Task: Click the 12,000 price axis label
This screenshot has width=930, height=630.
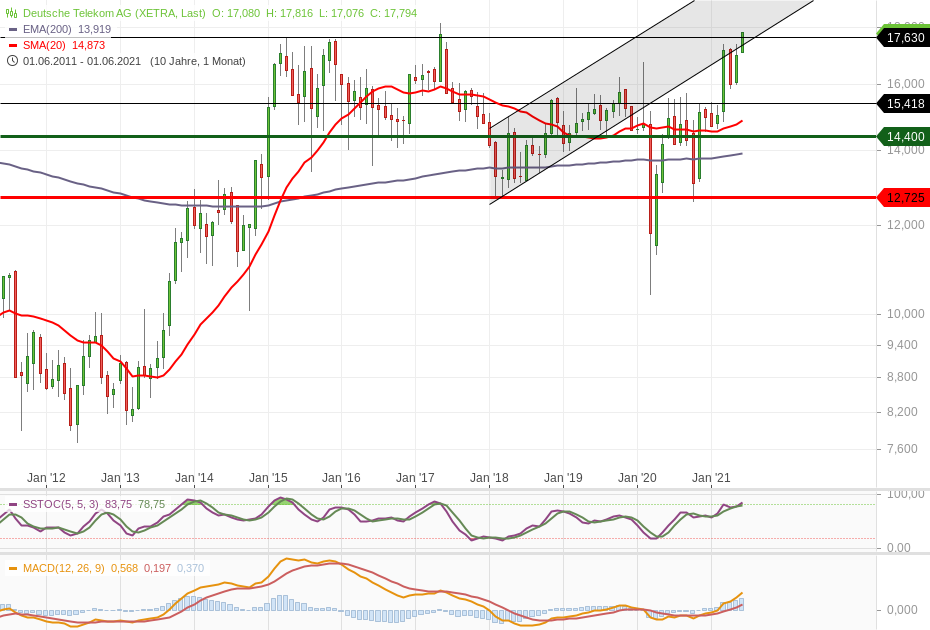Action: point(905,225)
